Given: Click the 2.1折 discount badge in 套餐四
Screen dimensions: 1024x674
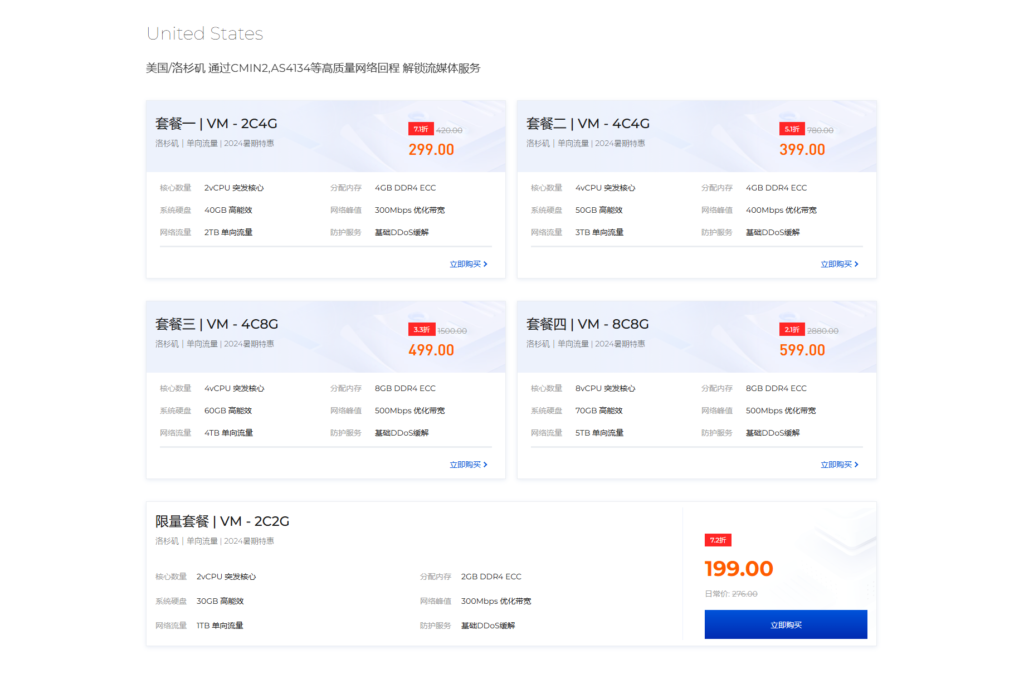Looking at the screenshot, I should pyautogui.click(x=792, y=330).
